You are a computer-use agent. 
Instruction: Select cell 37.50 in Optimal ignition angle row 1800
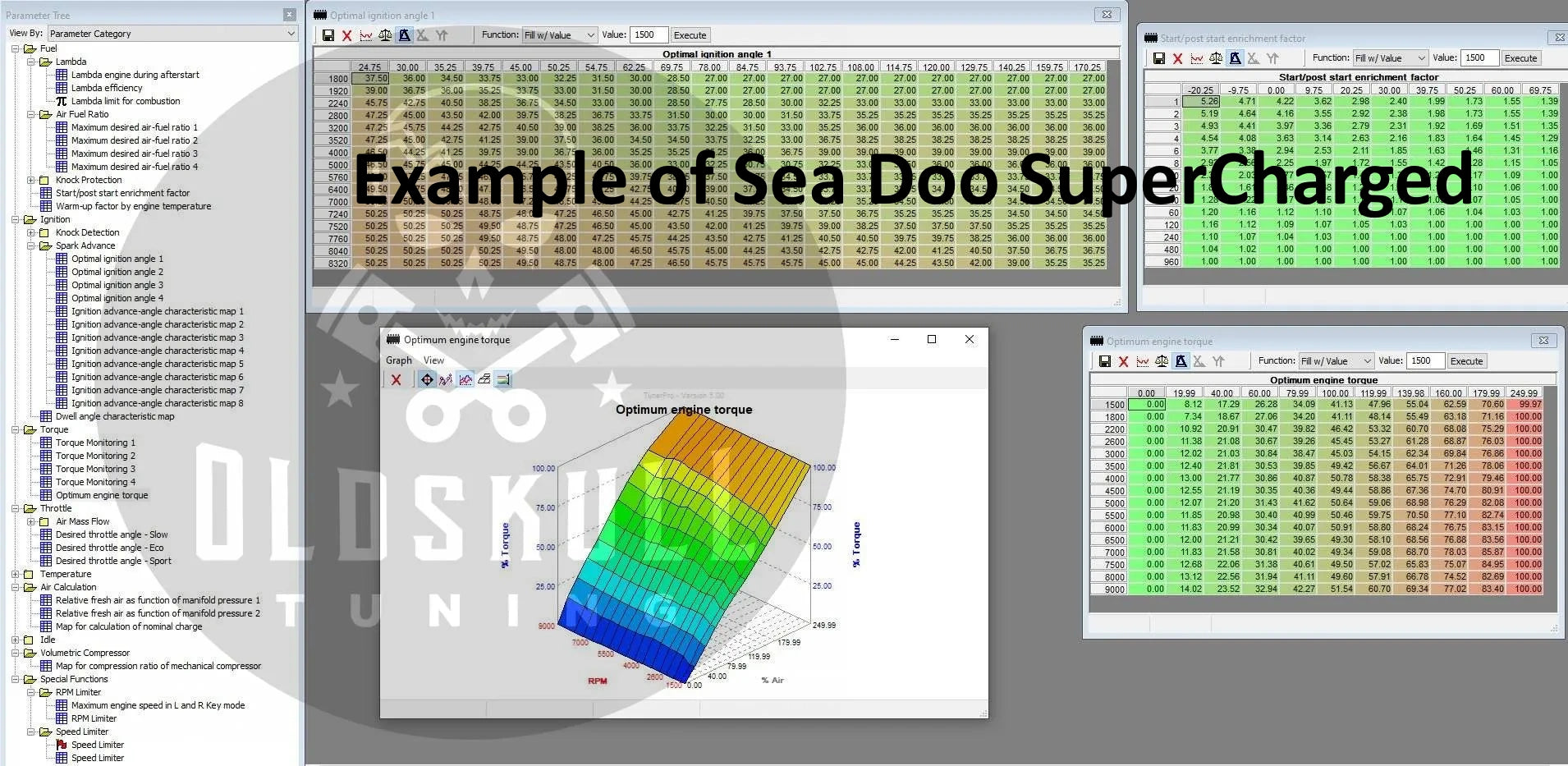click(x=370, y=79)
